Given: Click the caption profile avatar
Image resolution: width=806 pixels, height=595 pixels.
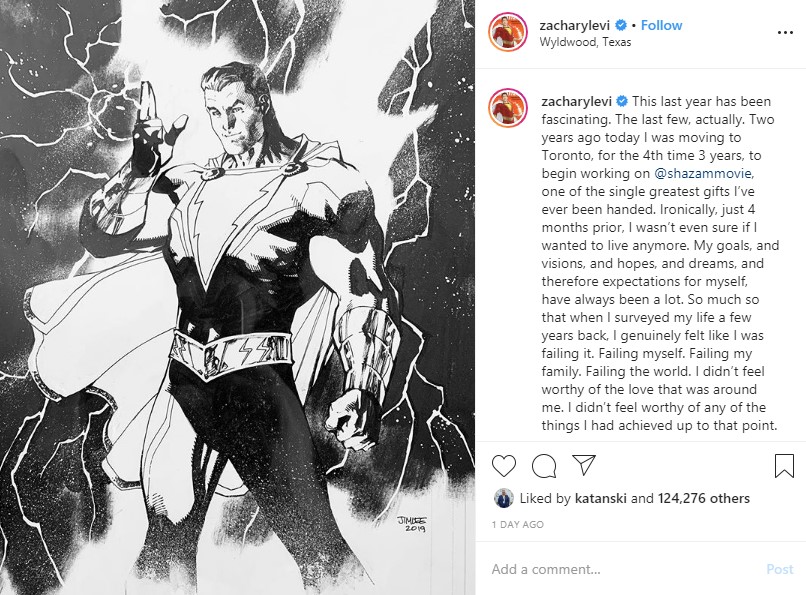Looking at the screenshot, I should pyautogui.click(x=508, y=108).
